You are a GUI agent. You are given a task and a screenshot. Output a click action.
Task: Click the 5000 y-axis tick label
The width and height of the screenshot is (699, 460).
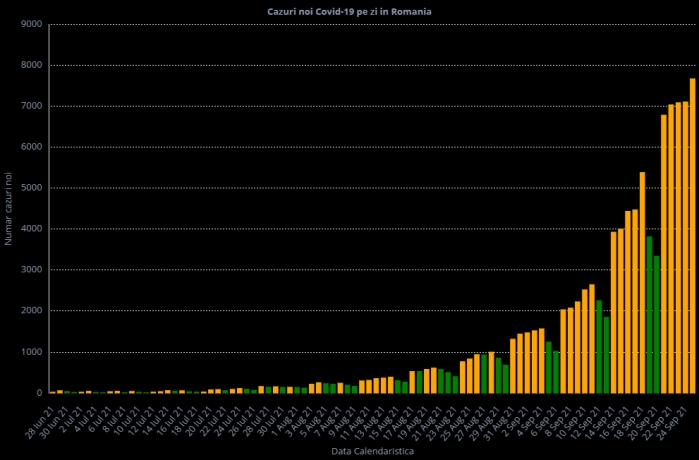[31, 188]
